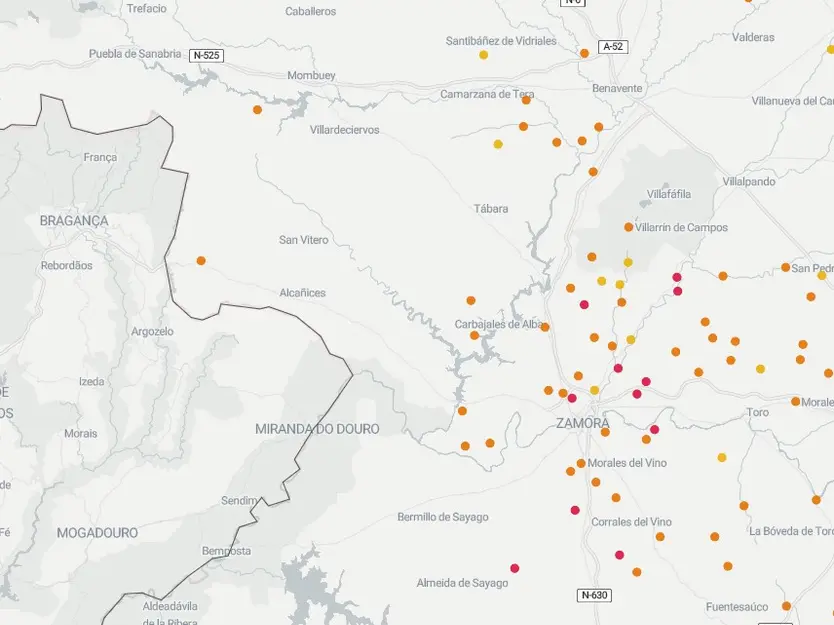Image resolution: width=834 pixels, height=625 pixels.
Task: Click the Trefacio town label
Action: (x=147, y=9)
